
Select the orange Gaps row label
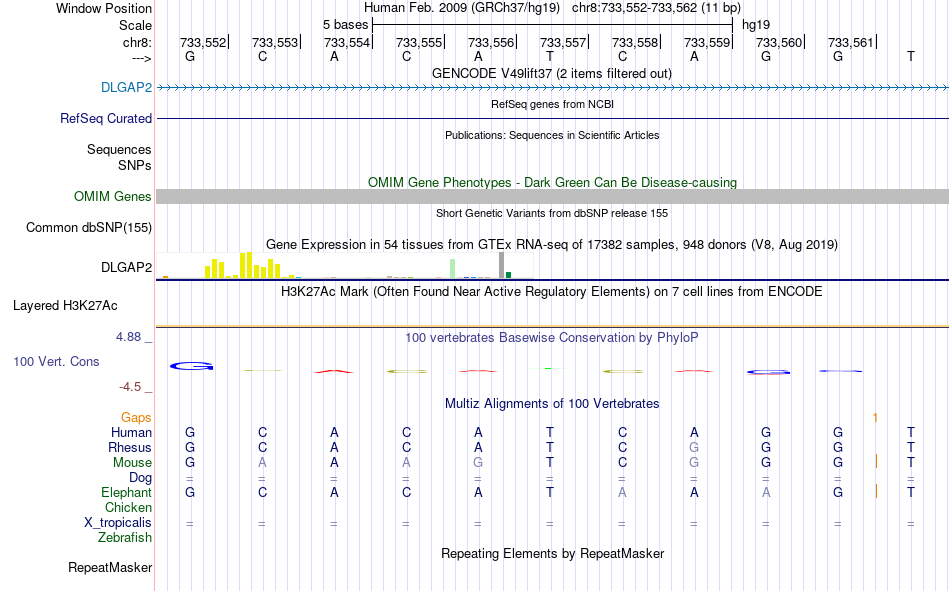(136, 417)
